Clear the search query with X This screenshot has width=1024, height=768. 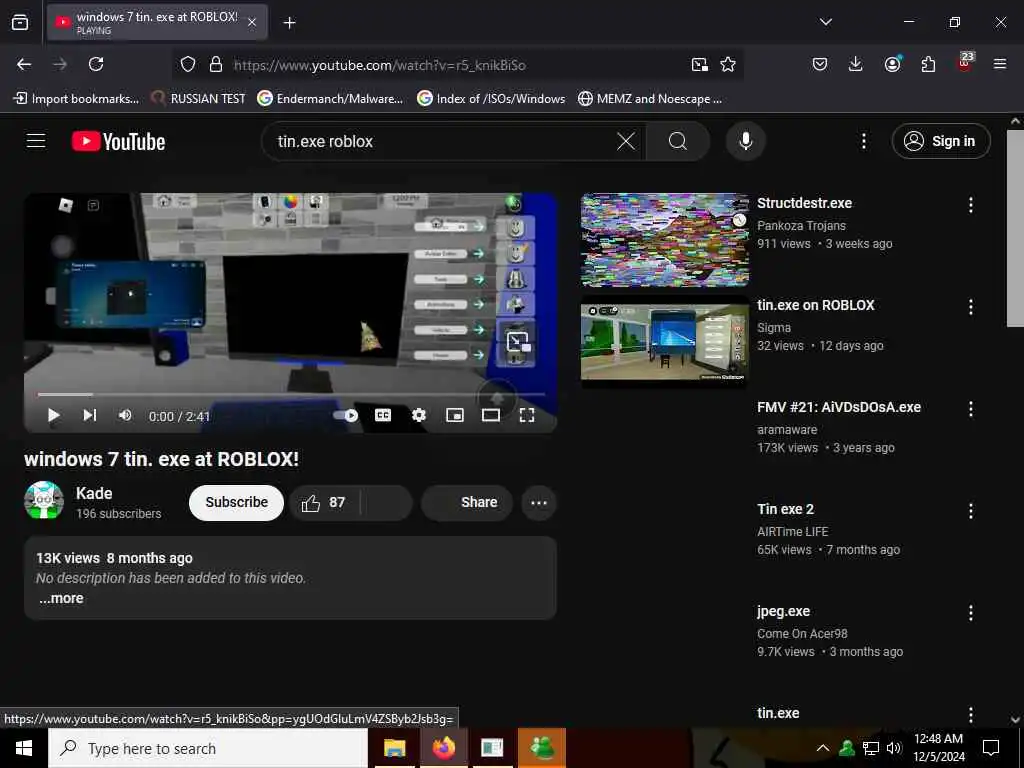[626, 141]
